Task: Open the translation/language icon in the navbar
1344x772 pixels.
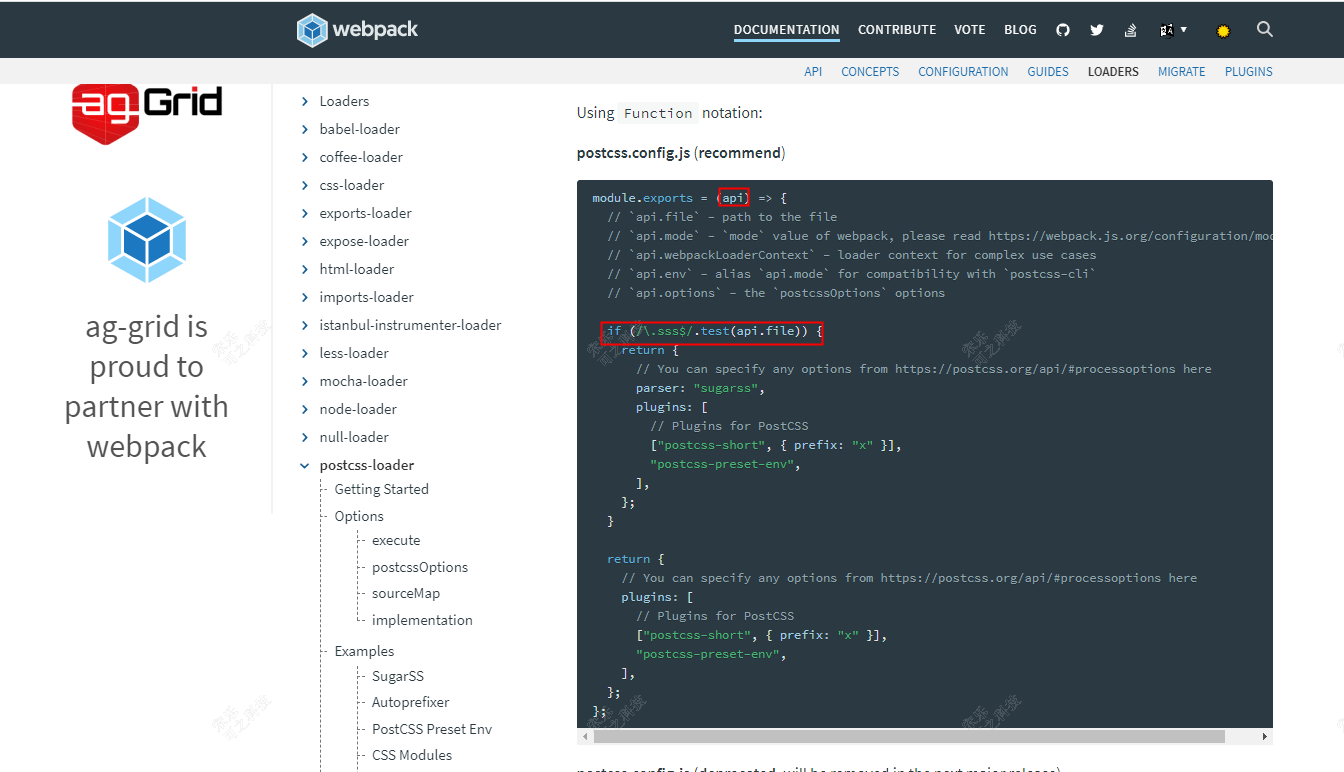Action: [1166, 29]
